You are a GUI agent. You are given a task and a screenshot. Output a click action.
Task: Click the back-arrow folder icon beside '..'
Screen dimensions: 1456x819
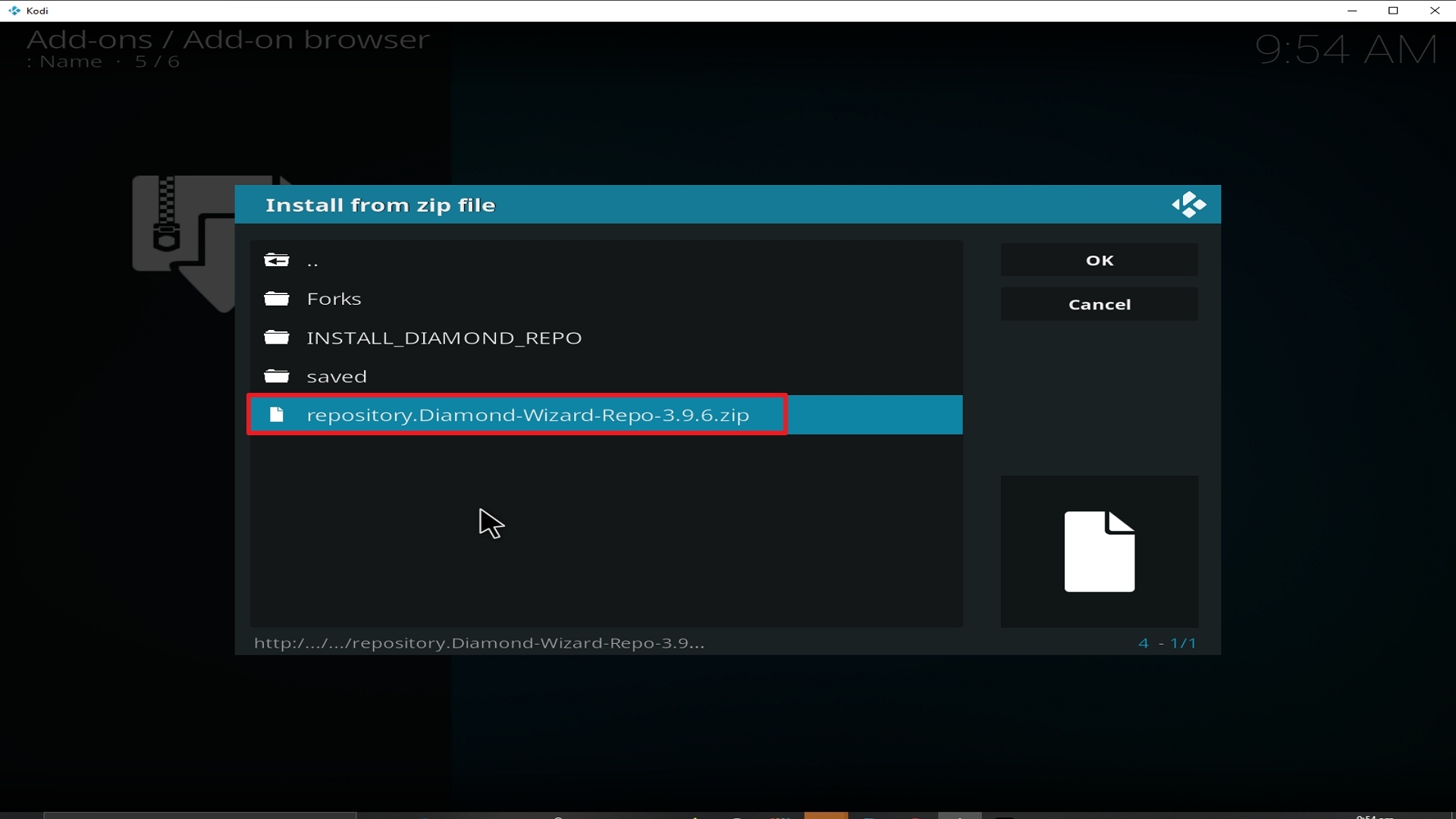[277, 260]
